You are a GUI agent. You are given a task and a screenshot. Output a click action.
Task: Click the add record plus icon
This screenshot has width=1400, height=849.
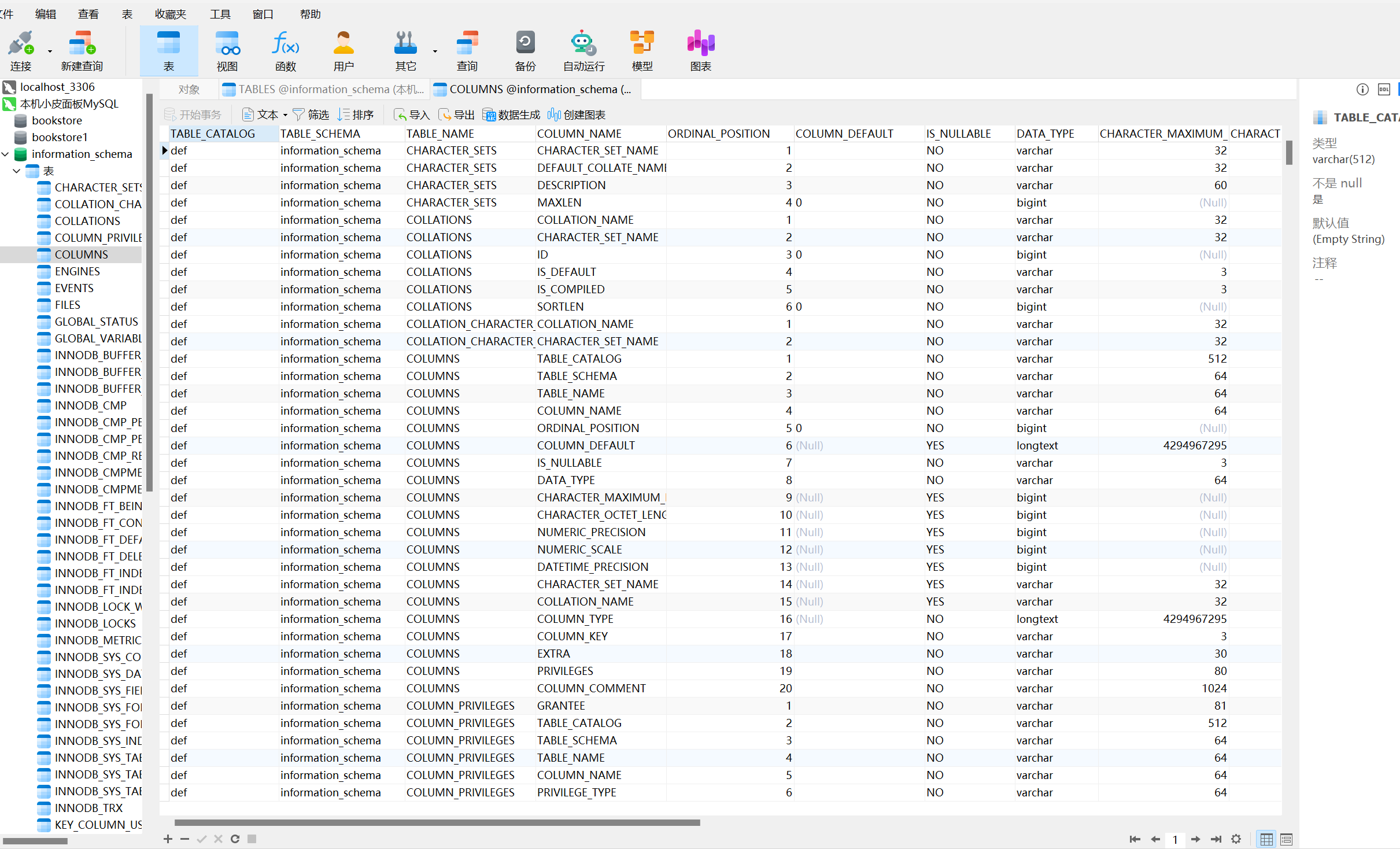tap(168, 839)
